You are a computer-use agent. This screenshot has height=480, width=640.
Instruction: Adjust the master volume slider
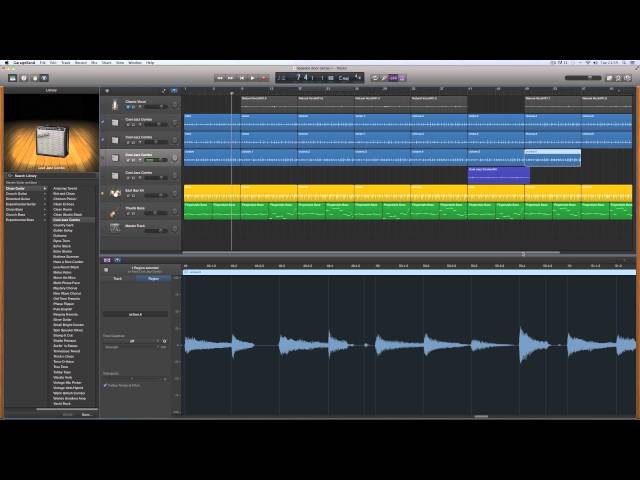583,77
